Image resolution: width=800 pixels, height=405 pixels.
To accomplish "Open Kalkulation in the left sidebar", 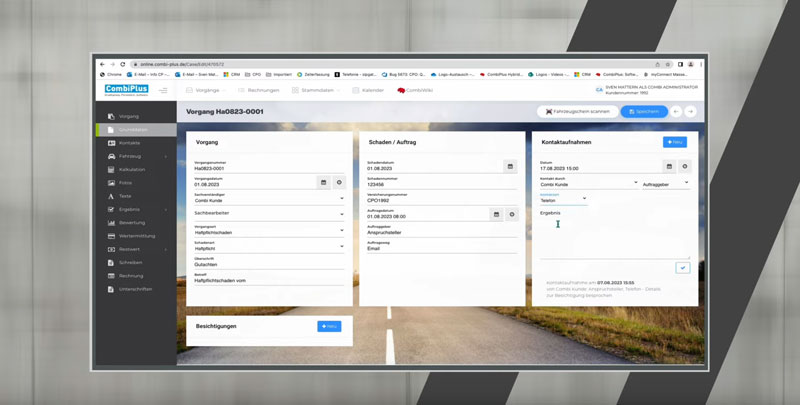I will pos(131,170).
